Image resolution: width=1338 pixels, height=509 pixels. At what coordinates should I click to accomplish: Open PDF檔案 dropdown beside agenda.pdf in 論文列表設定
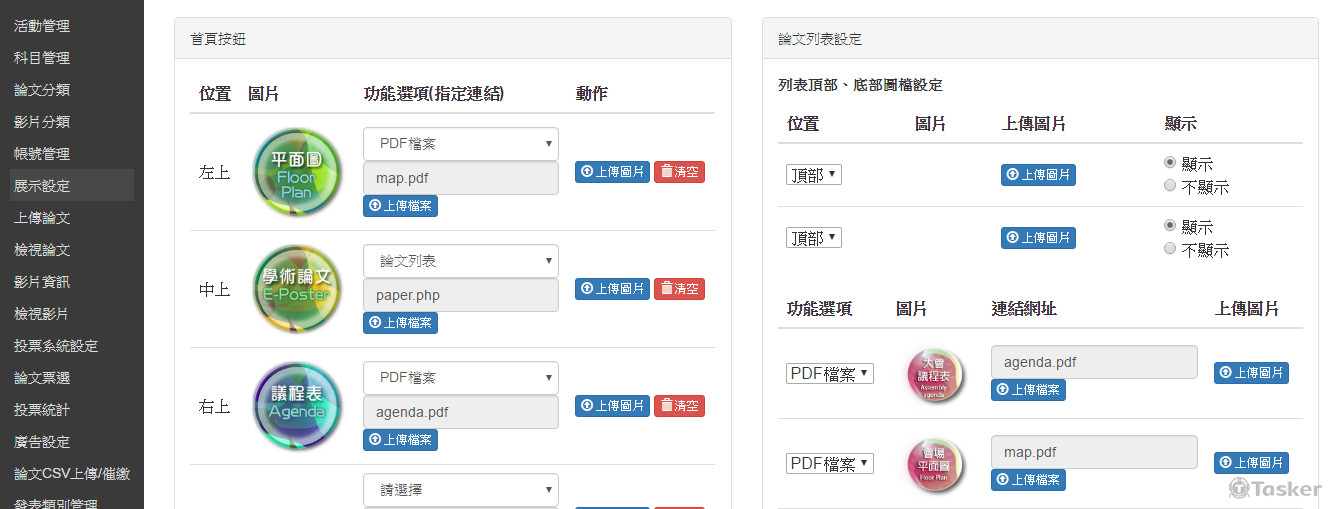click(x=830, y=374)
